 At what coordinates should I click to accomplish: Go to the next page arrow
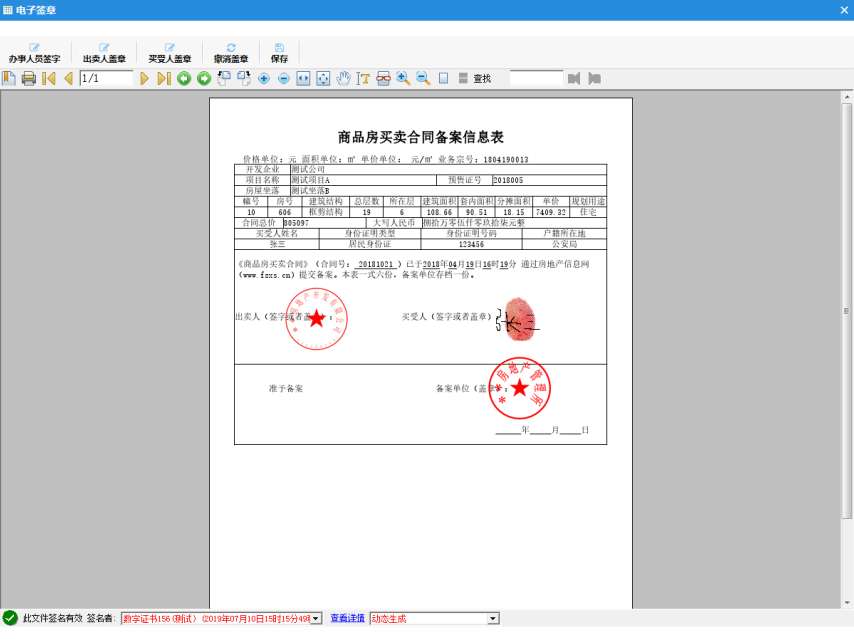[144, 78]
